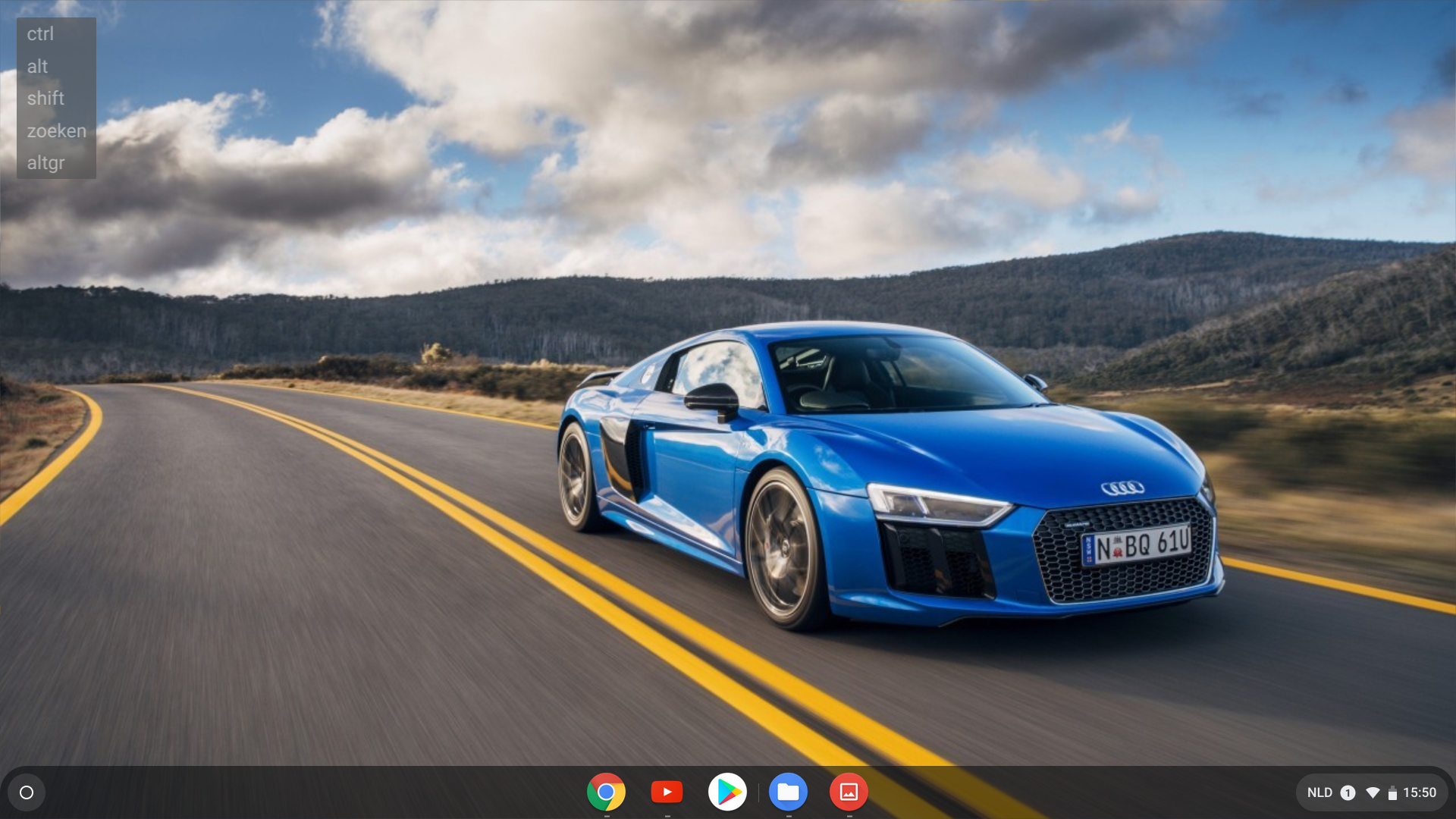The height and width of the screenshot is (819, 1456).
Task: Click the circular launcher button
Action: coord(27,792)
